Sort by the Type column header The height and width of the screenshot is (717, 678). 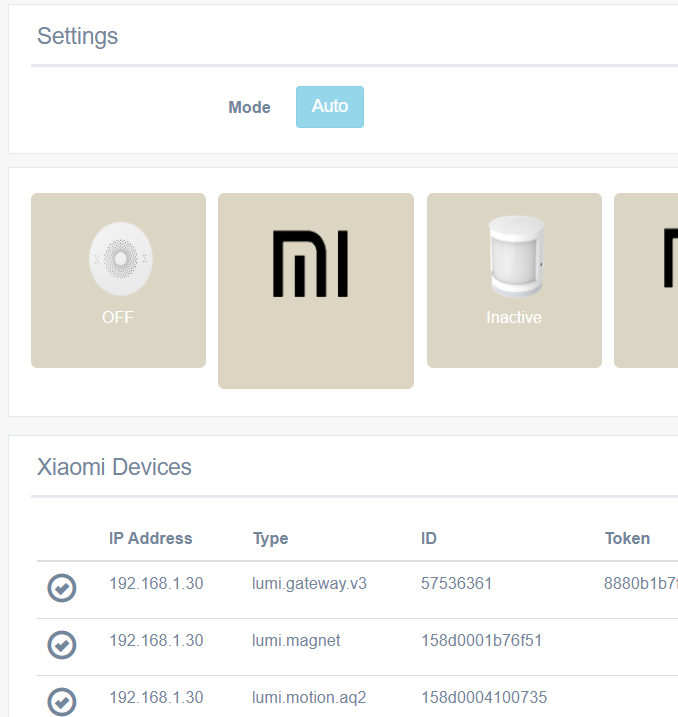click(270, 538)
